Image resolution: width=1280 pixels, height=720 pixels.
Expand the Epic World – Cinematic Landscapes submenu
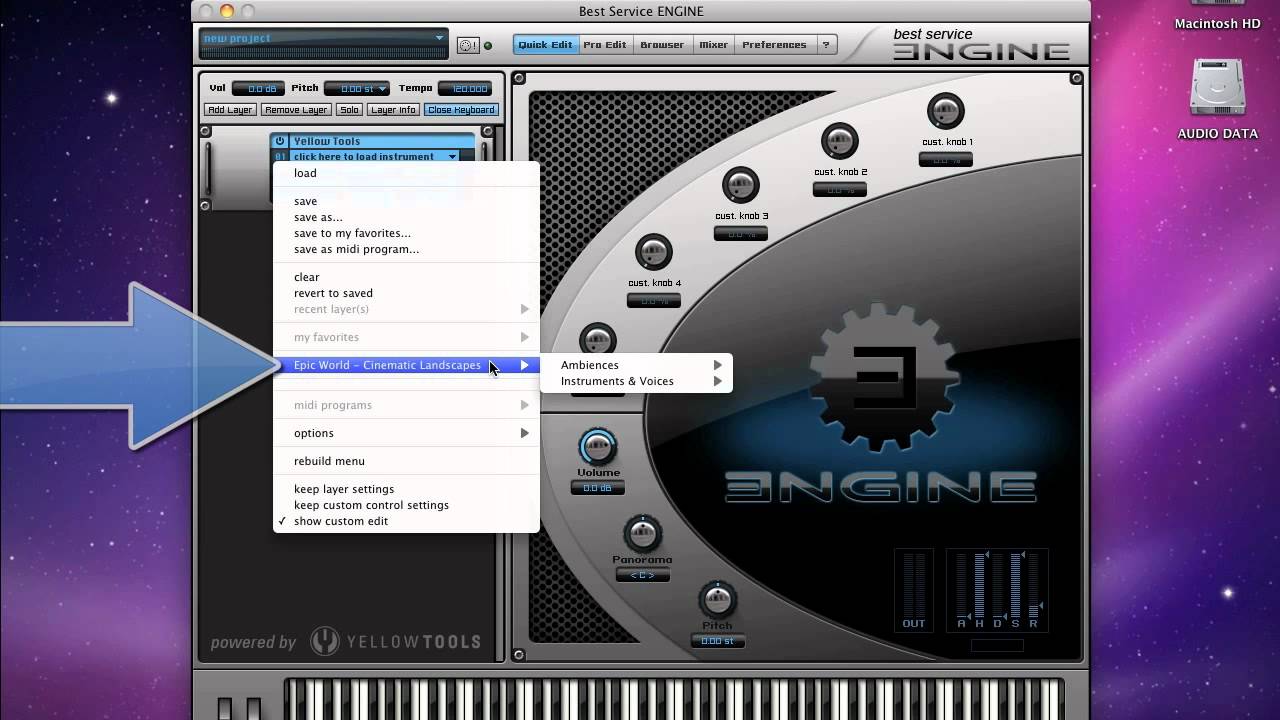[x=406, y=365]
